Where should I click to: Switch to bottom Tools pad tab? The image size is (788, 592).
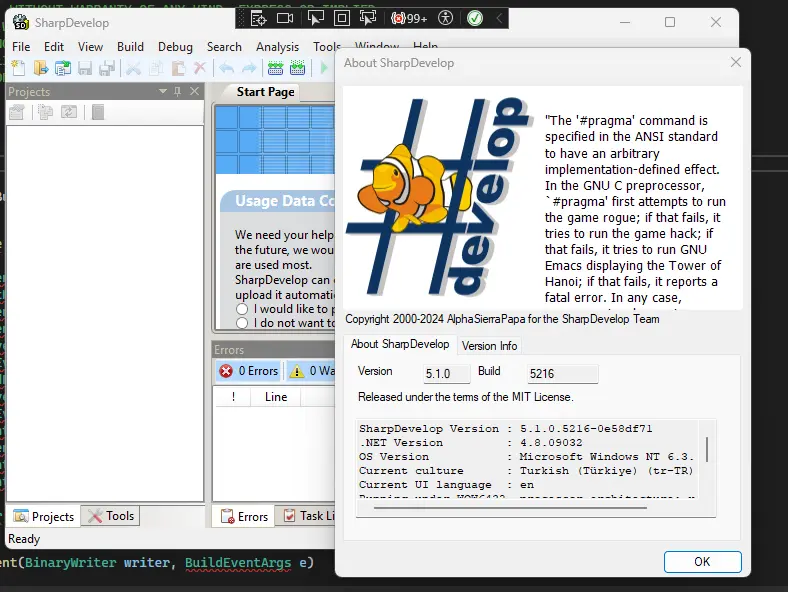pos(111,516)
